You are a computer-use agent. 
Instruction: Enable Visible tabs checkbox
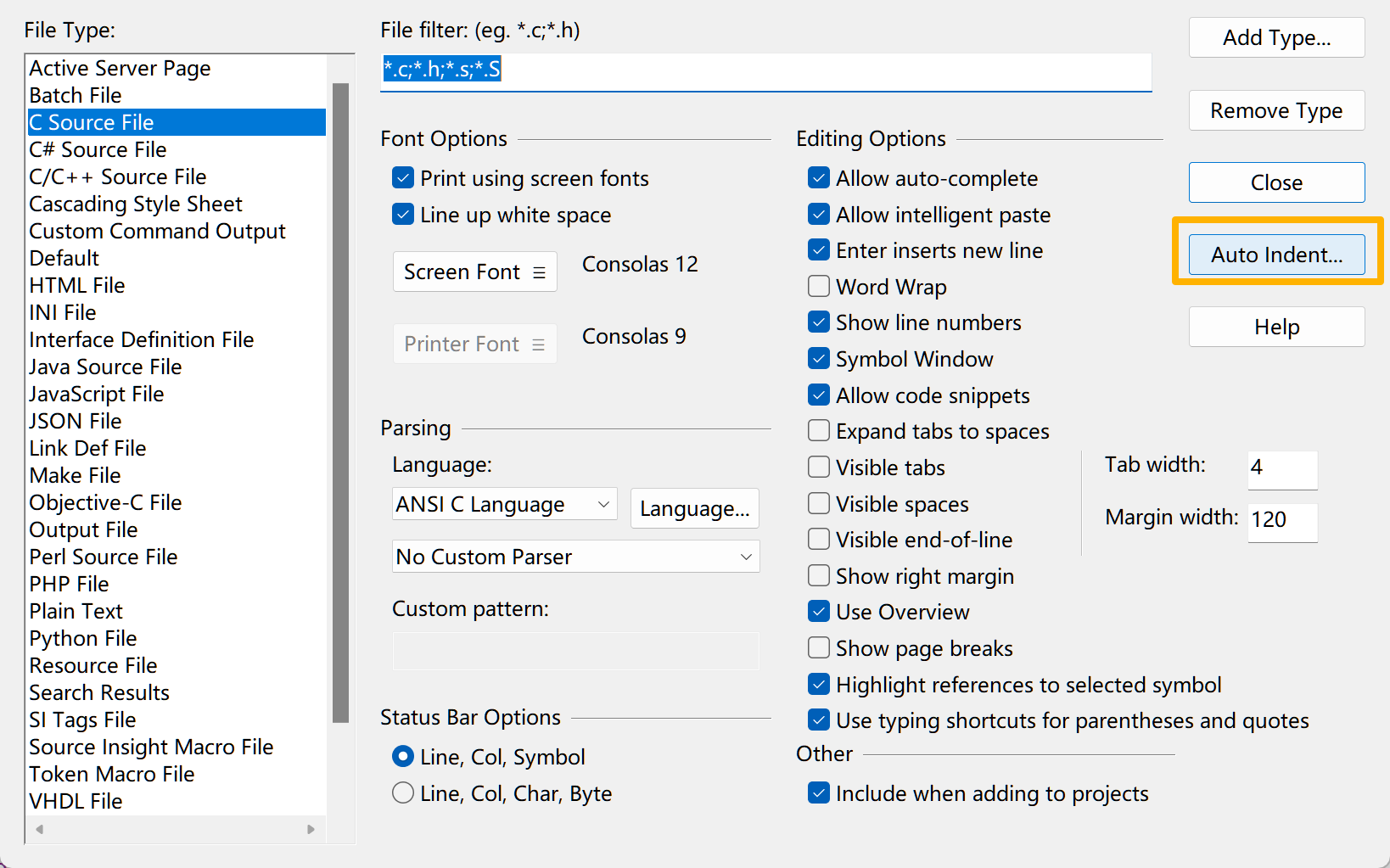tap(819, 468)
